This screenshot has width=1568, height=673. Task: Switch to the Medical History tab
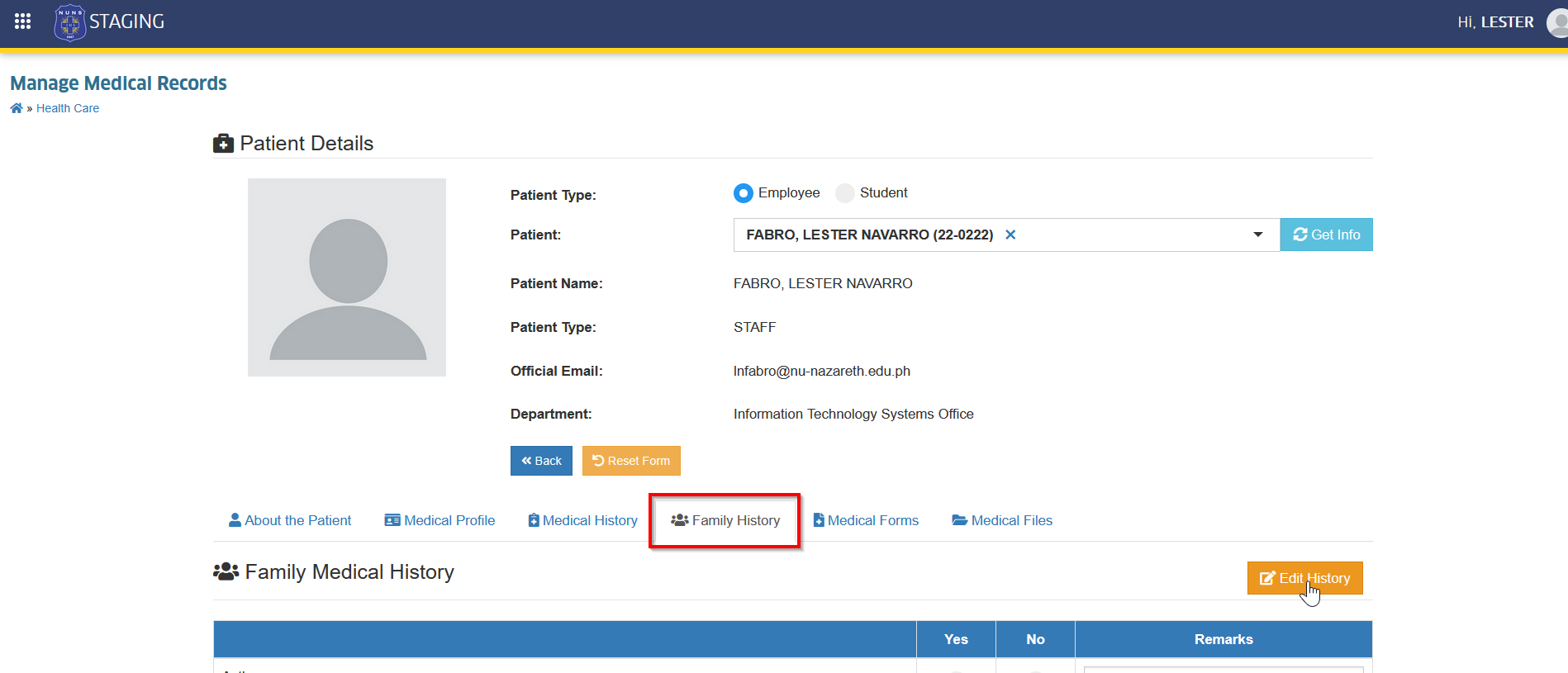pyautogui.click(x=583, y=520)
